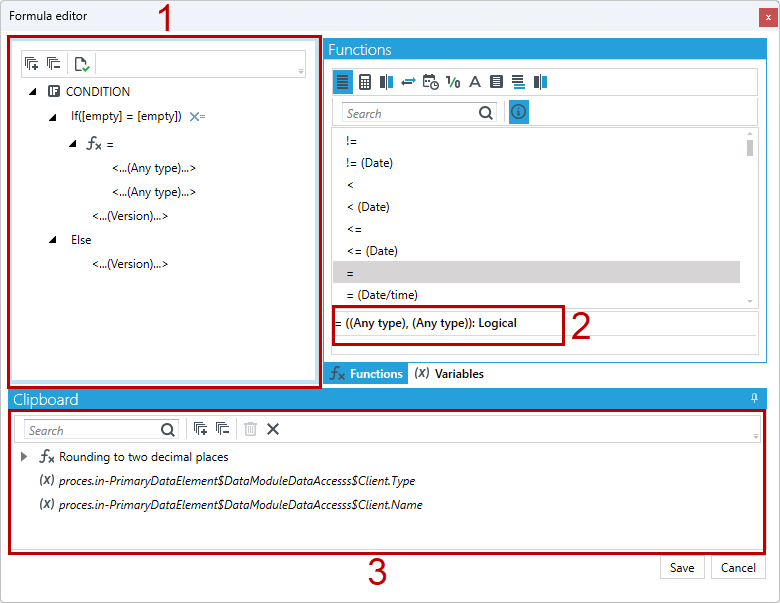Select the = (Date/time) function
780x603 pixels.
(x=536, y=295)
